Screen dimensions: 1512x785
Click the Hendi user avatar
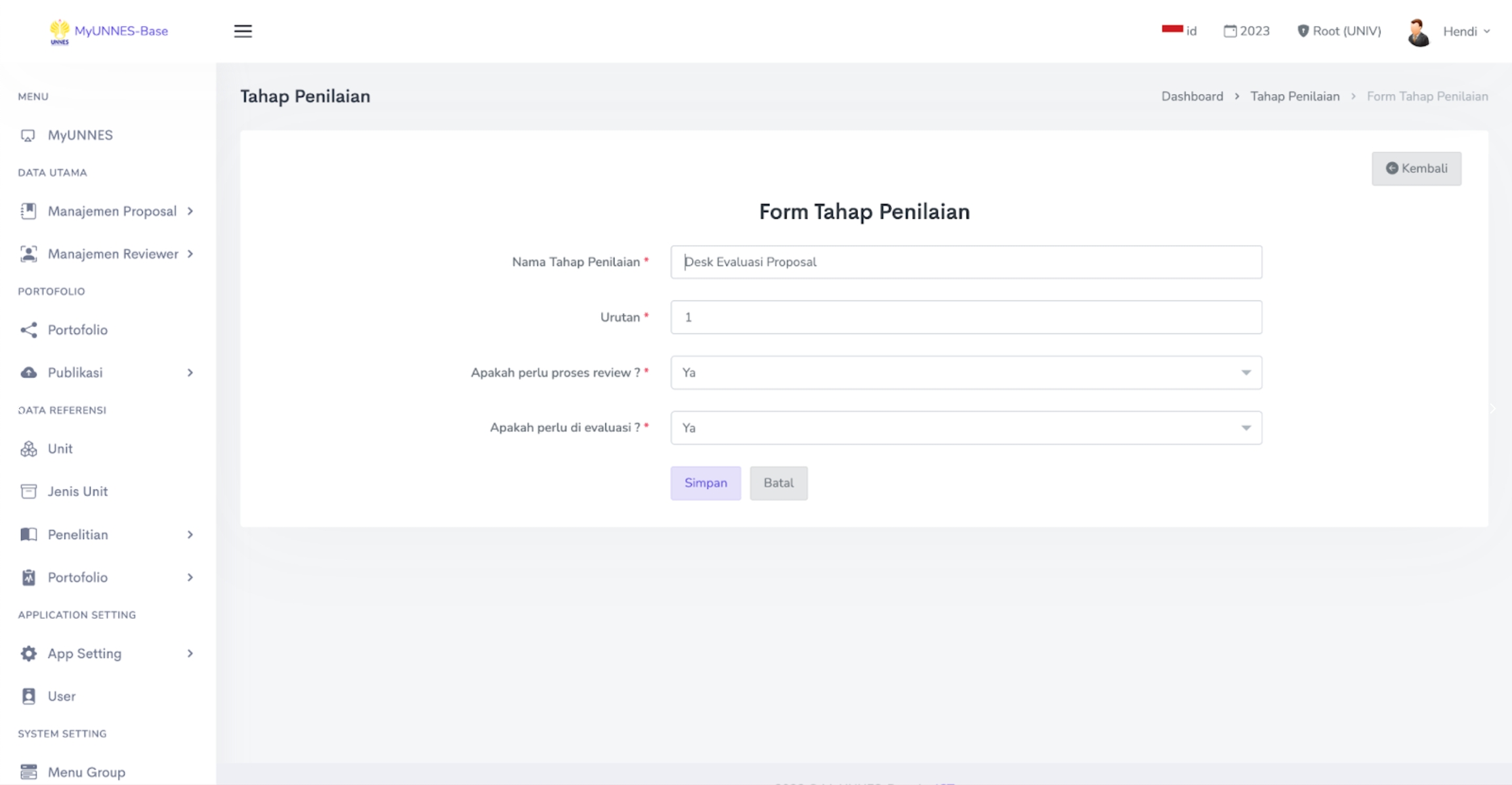coord(1418,32)
